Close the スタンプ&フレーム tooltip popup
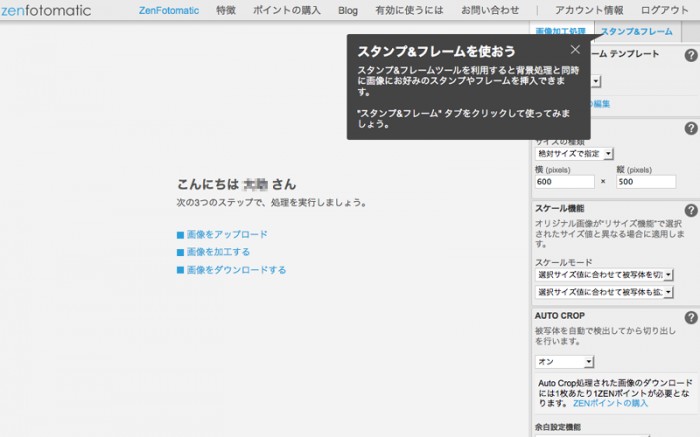Screen dimensions: 700x437 [x=575, y=50]
